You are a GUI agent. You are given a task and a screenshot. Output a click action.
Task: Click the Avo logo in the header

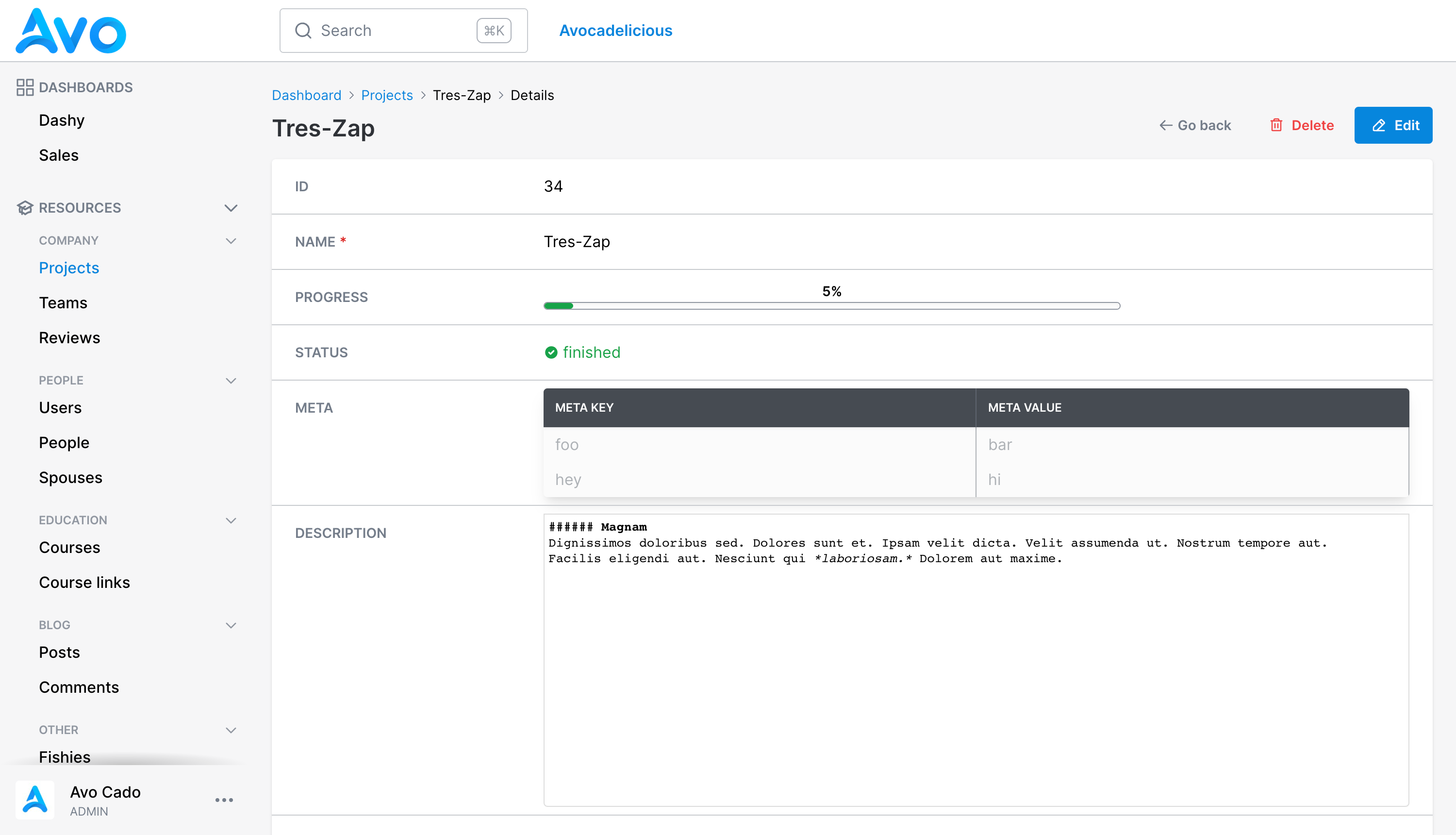click(x=70, y=31)
